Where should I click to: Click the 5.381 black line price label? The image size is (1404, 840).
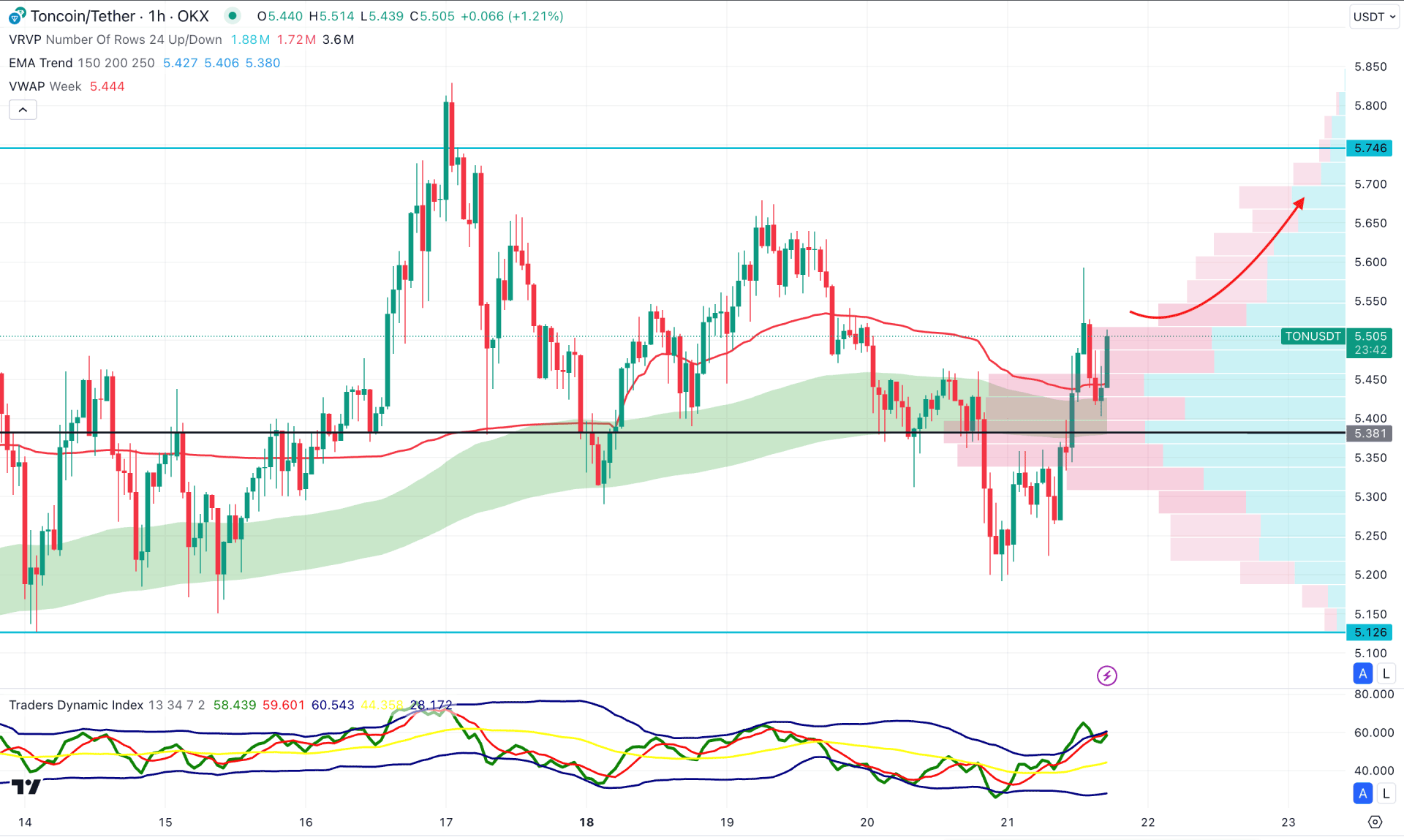pyautogui.click(x=1370, y=434)
